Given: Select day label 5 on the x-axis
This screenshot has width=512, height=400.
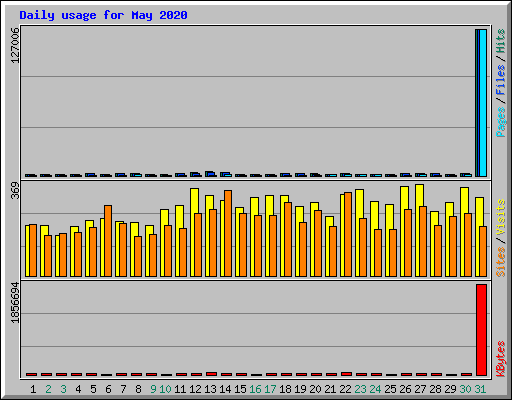Looking at the screenshot, I should click(93, 389).
